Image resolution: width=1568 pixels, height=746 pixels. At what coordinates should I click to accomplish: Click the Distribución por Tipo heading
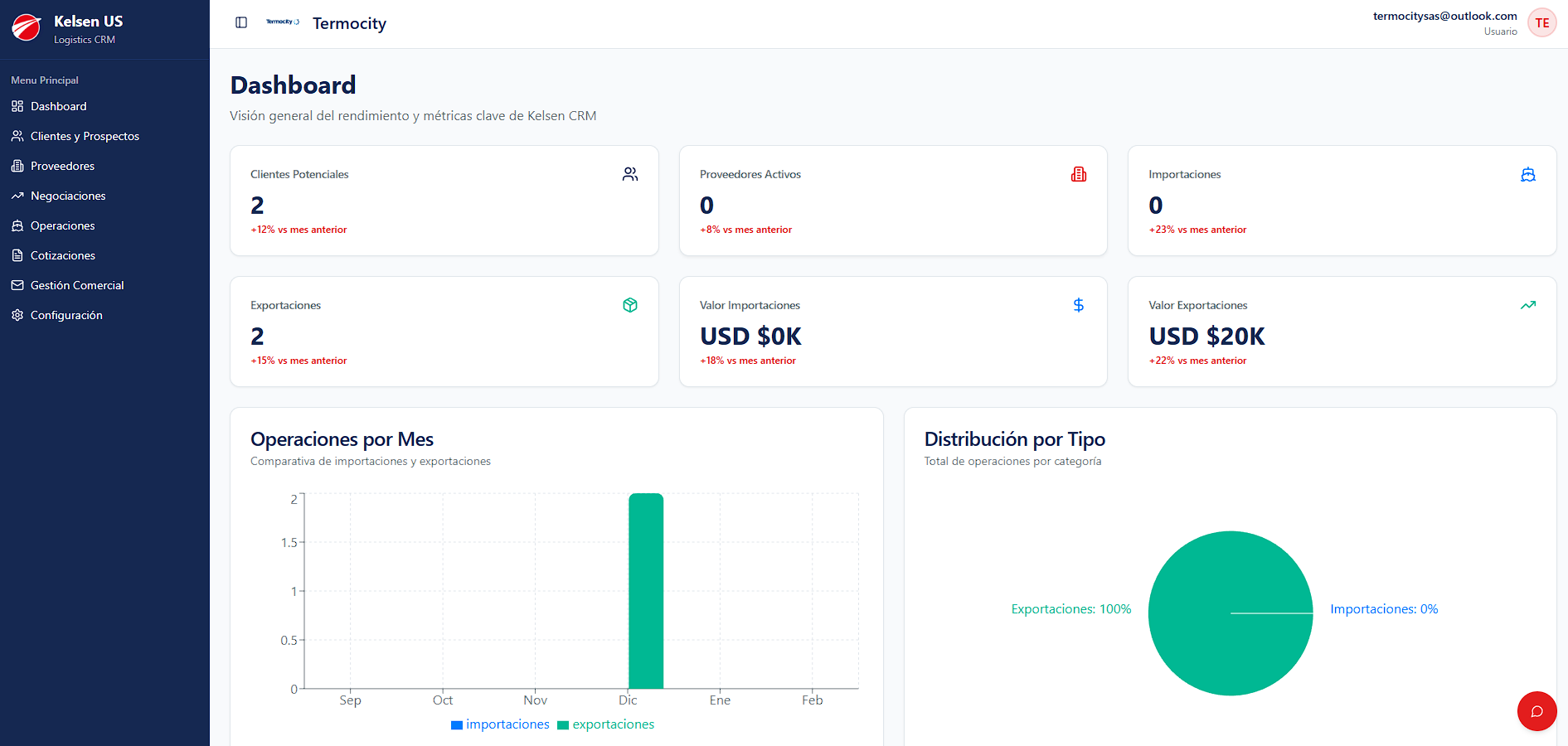[1015, 439]
